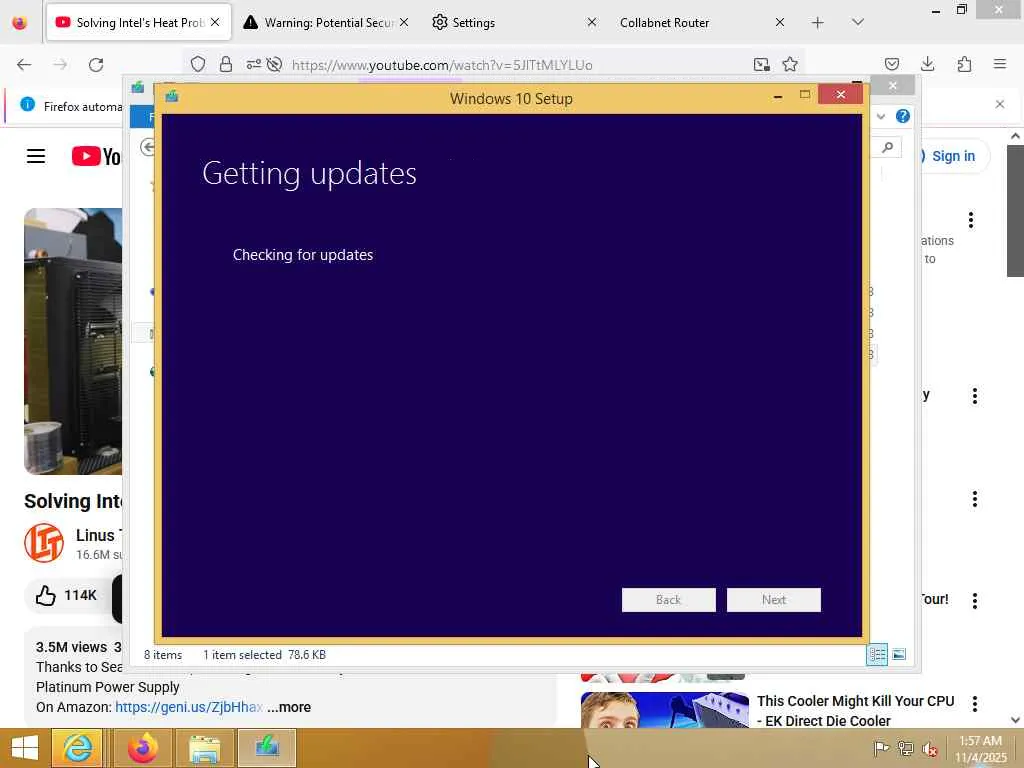Bookmark this page with star icon
Image resolution: width=1024 pixels, height=768 pixels.
[790, 64]
